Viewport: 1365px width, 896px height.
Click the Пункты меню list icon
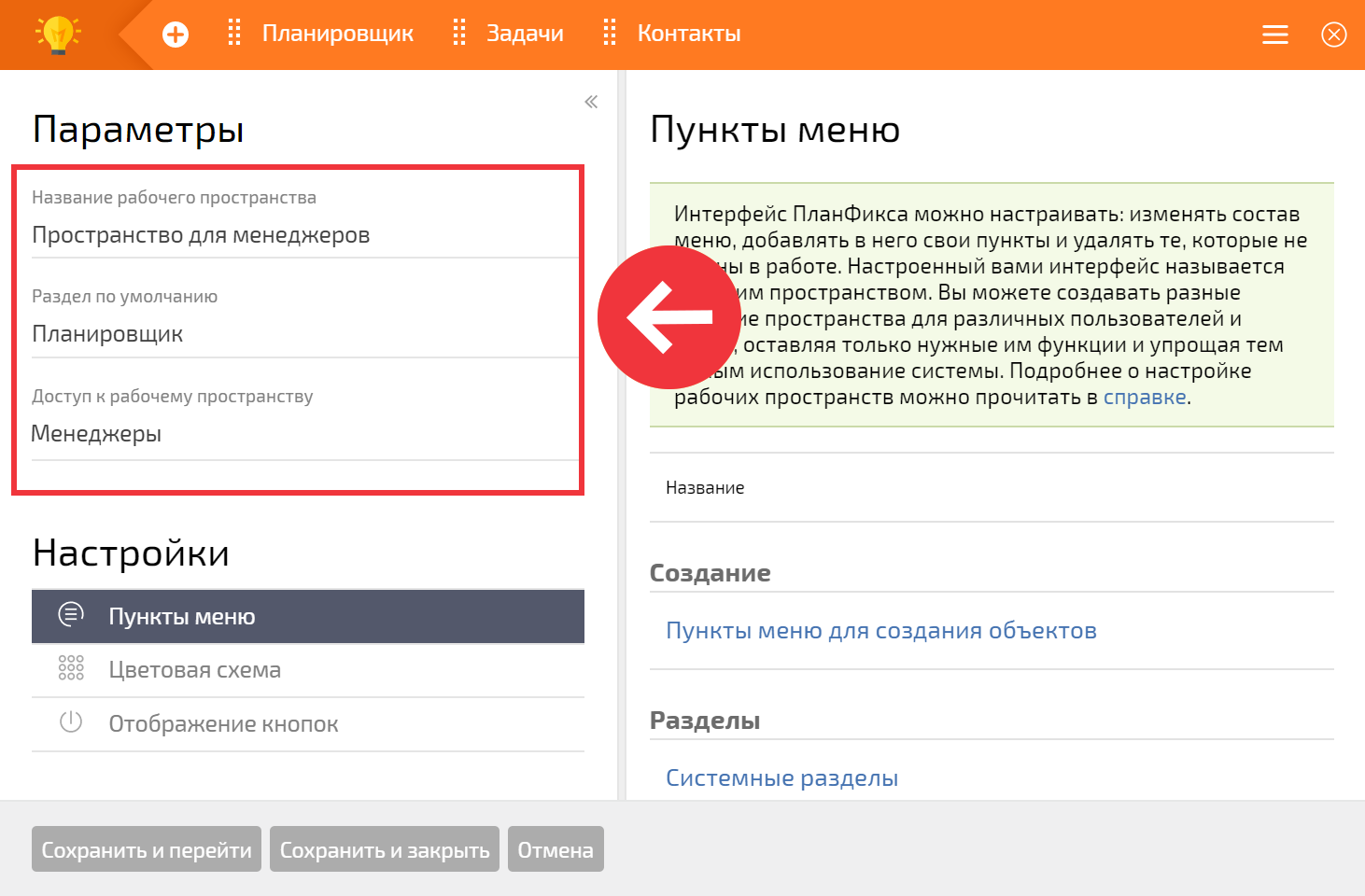click(x=71, y=614)
